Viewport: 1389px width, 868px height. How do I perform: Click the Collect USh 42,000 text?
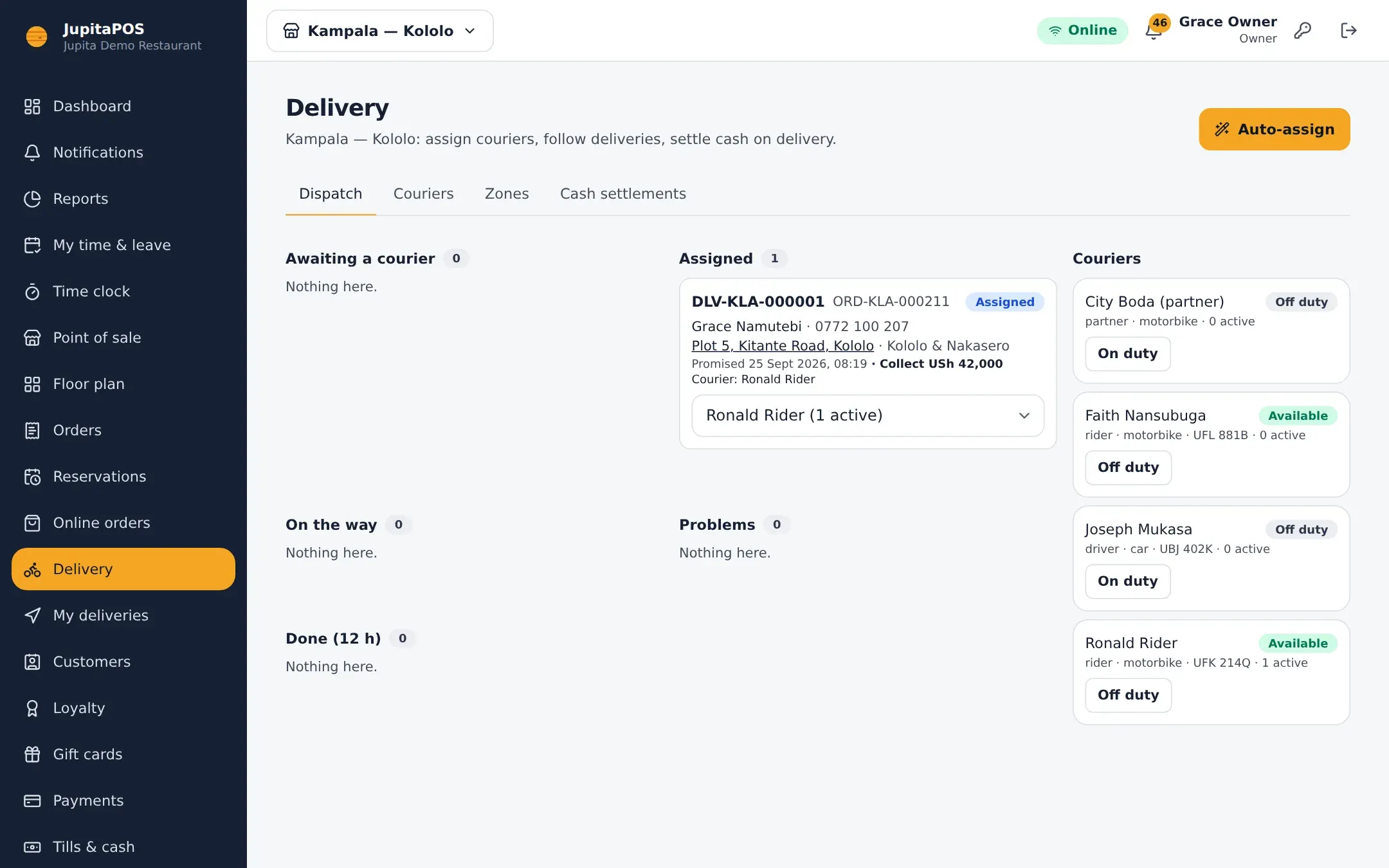(x=941, y=364)
